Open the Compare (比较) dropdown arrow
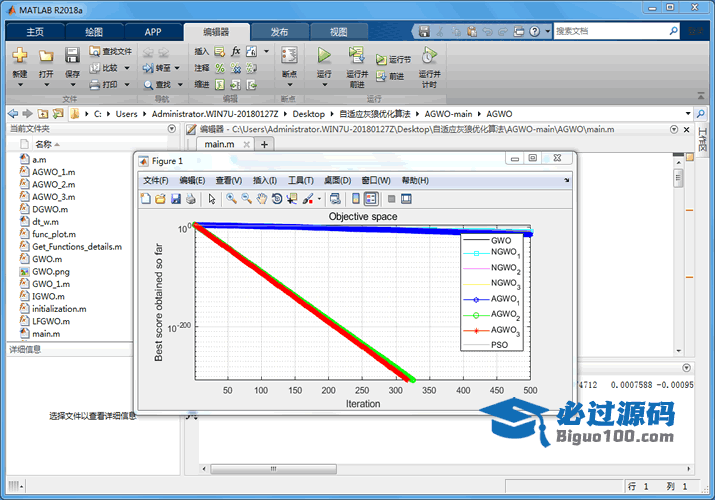This screenshot has height=500, width=715. pos(127,68)
